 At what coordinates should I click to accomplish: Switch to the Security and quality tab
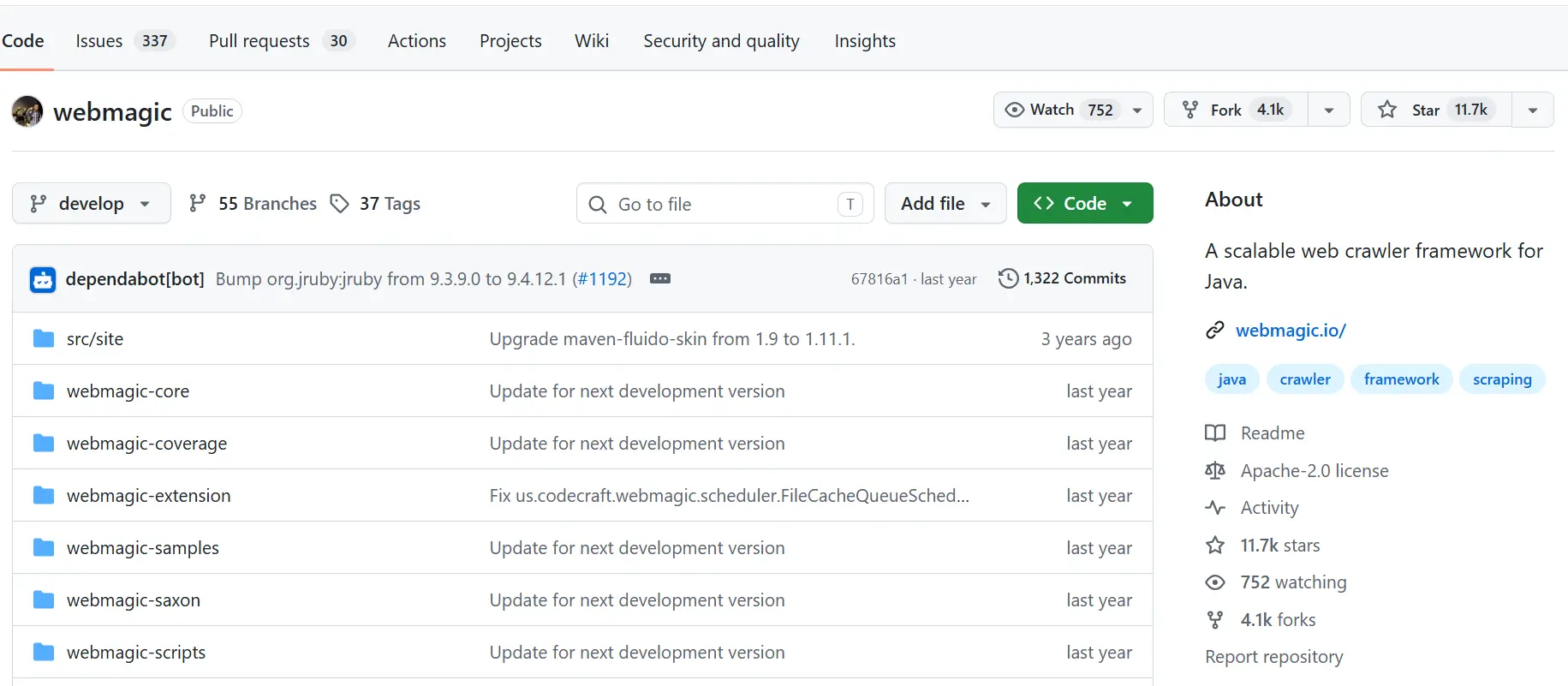(x=721, y=41)
